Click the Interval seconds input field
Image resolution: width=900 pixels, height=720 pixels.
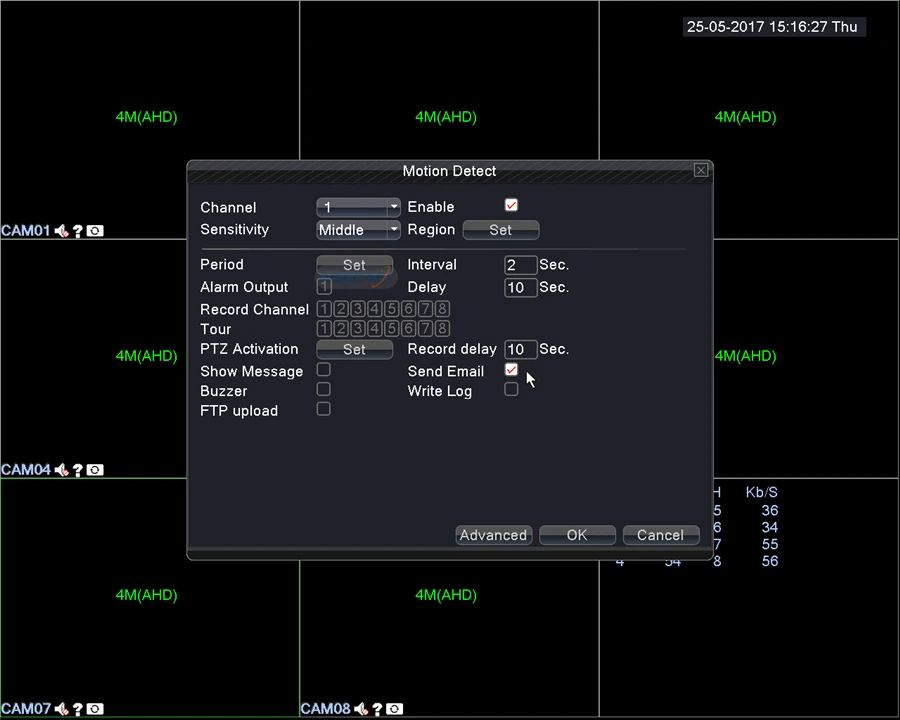[520, 265]
